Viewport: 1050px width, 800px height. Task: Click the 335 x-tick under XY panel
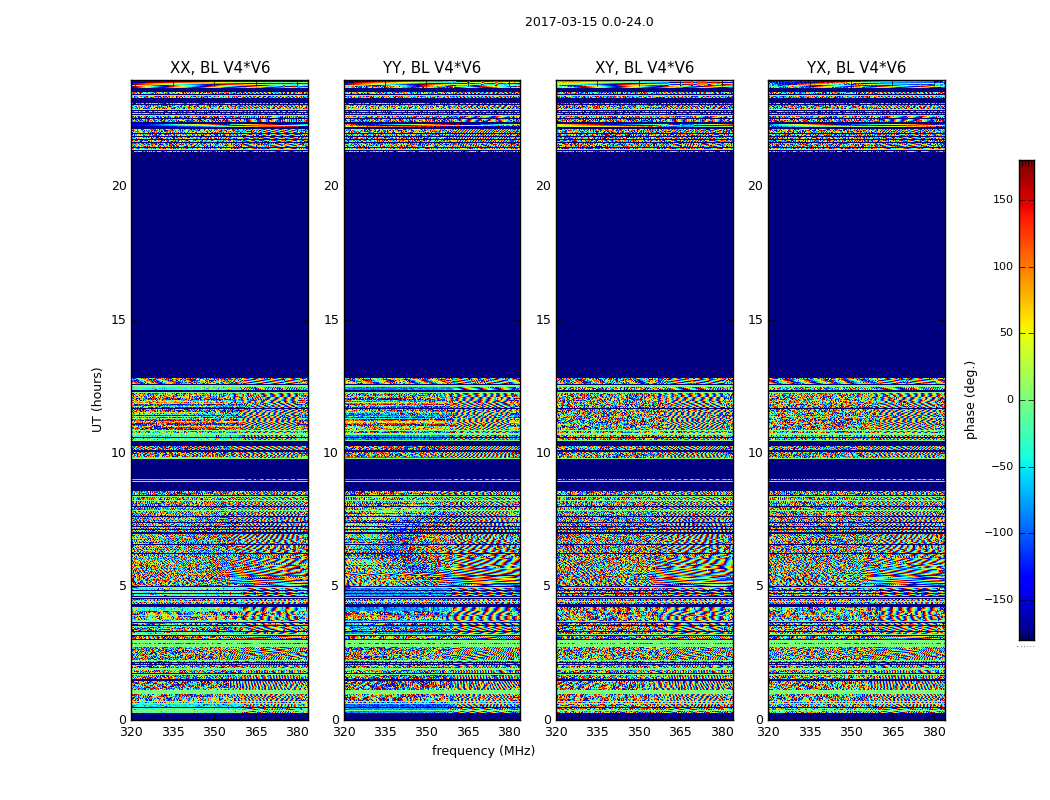pyautogui.click(x=597, y=732)
